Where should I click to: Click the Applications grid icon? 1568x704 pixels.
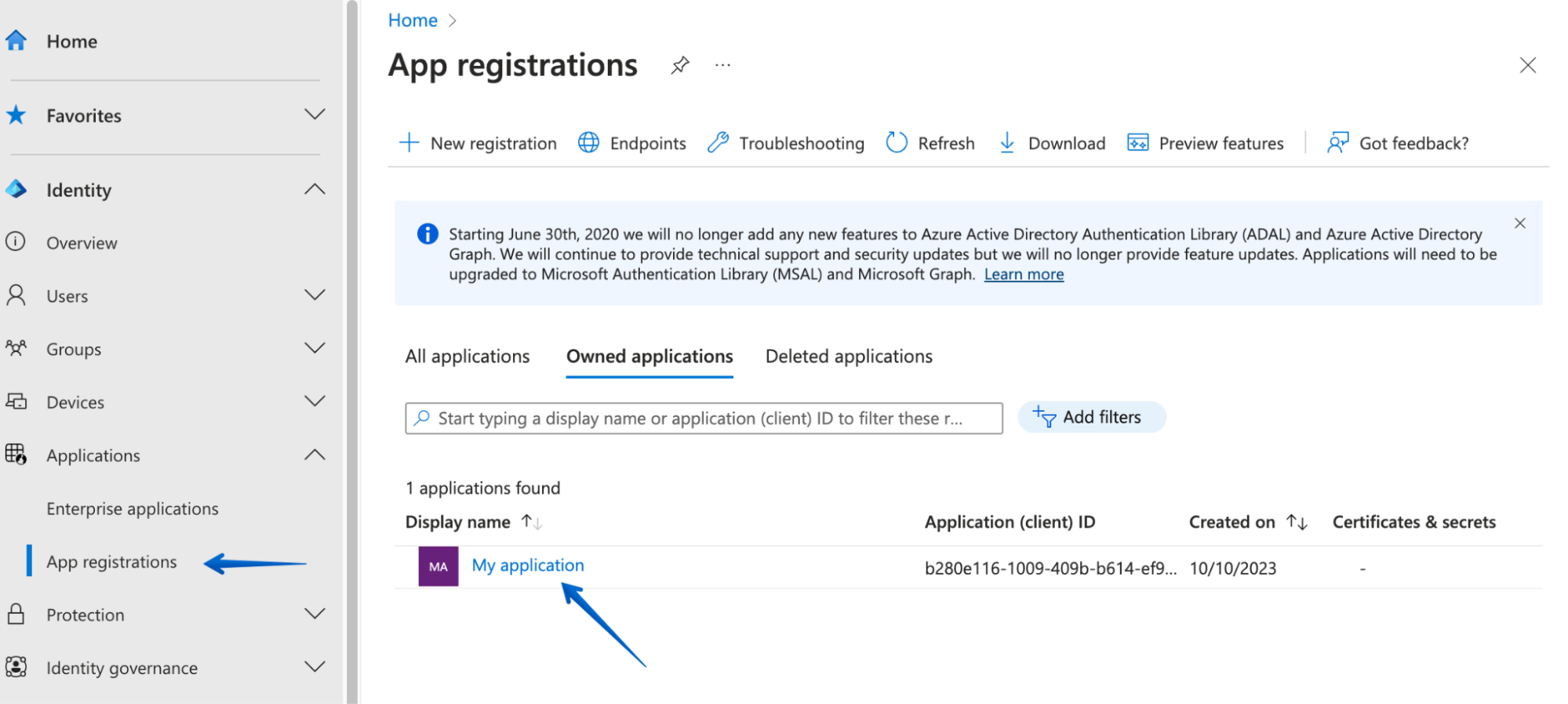16,454
